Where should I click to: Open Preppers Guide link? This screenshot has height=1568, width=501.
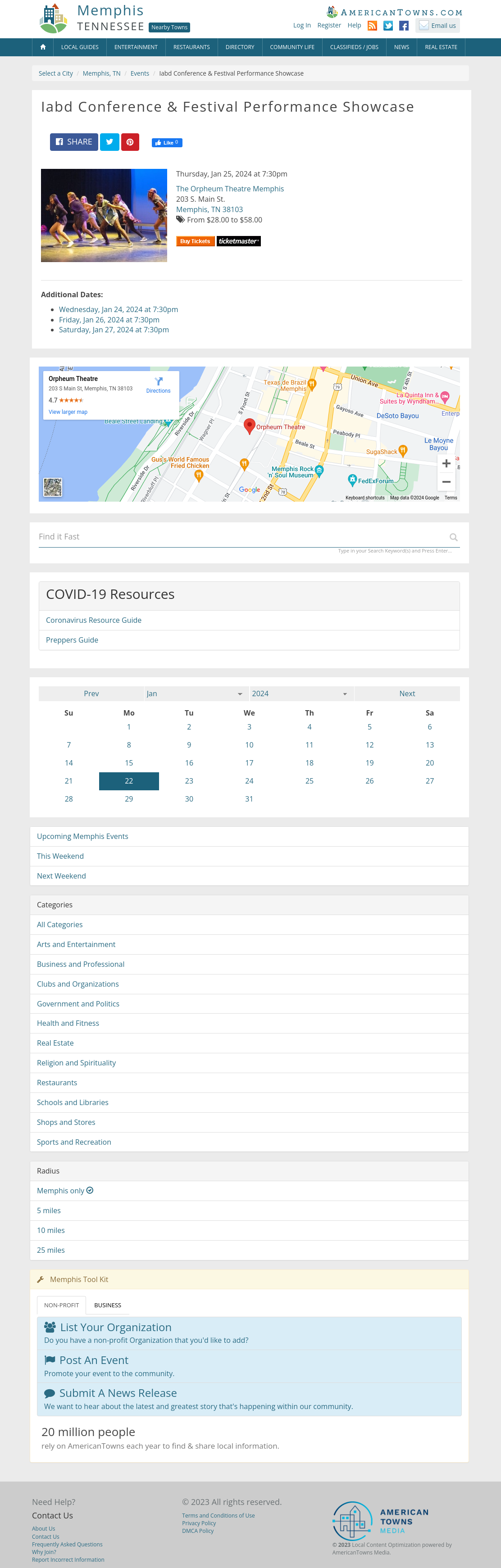coord(72,640)
